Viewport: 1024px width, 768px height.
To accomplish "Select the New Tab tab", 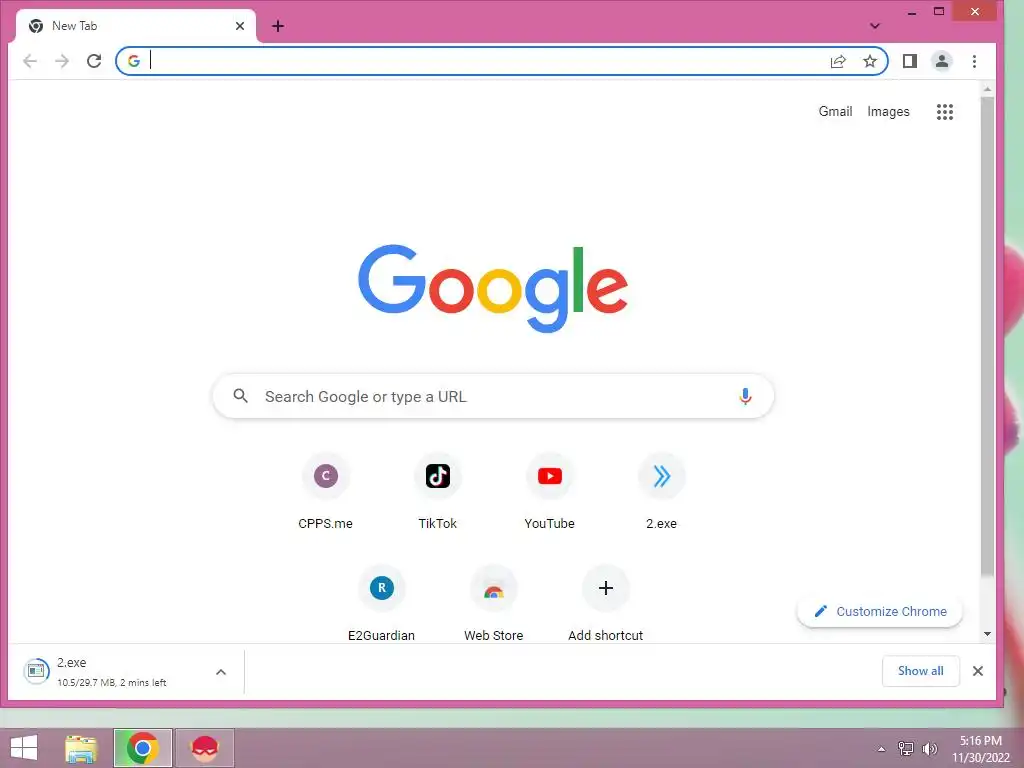I will [135, 26].
